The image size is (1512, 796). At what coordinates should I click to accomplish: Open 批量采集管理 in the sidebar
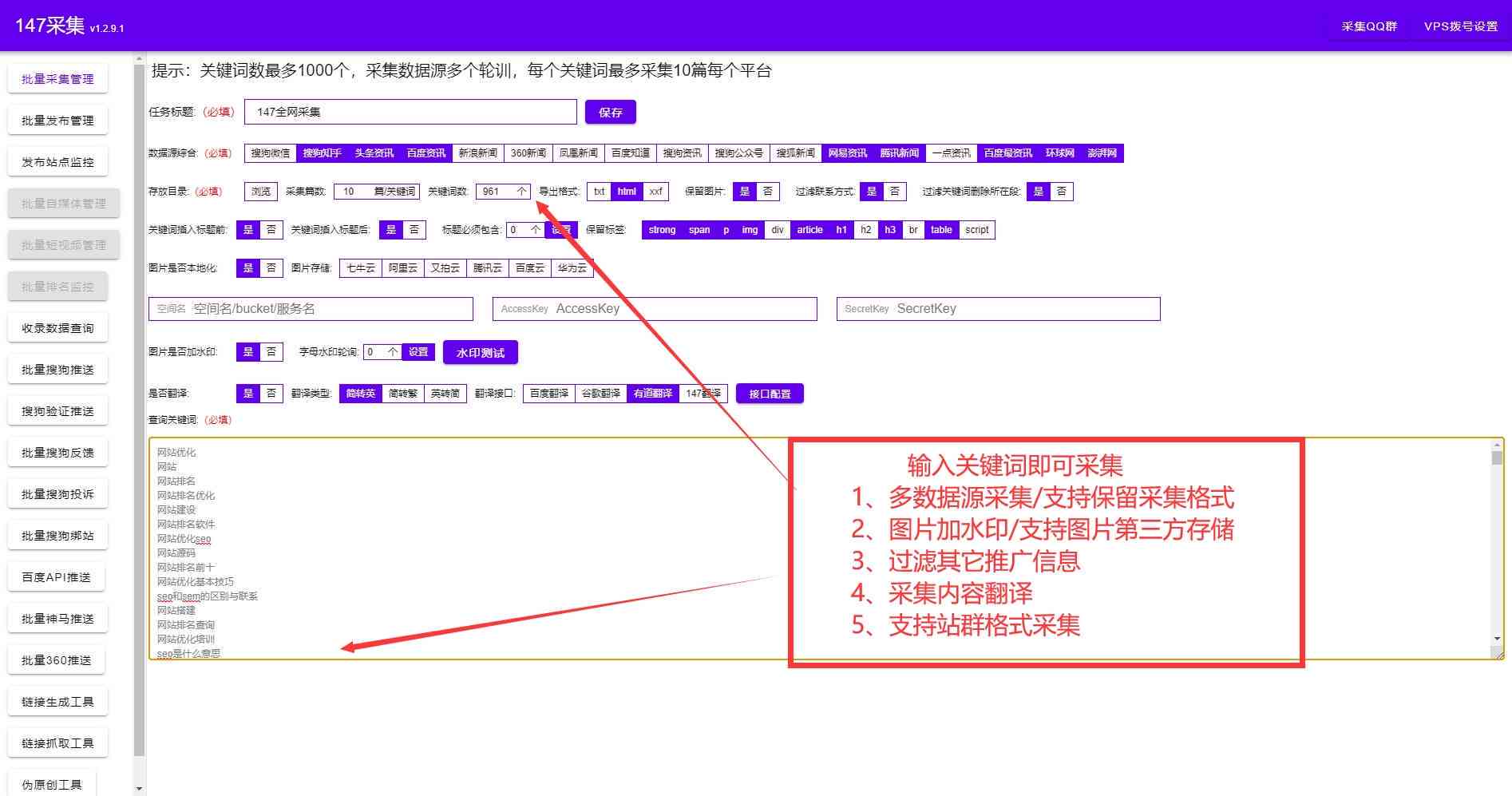[57, 79]
